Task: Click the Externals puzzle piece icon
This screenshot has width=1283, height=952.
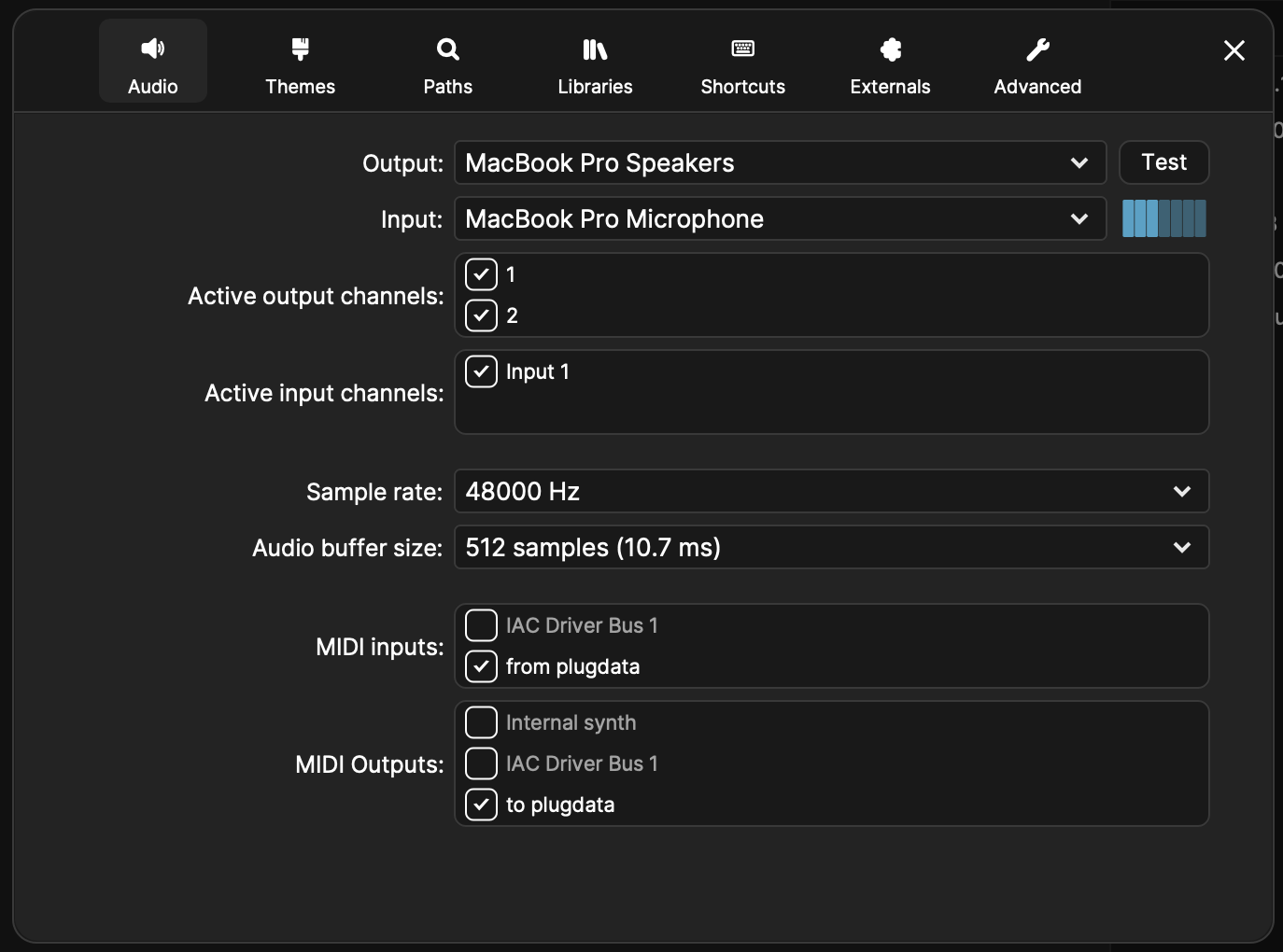Action: (x=891, y=49)
